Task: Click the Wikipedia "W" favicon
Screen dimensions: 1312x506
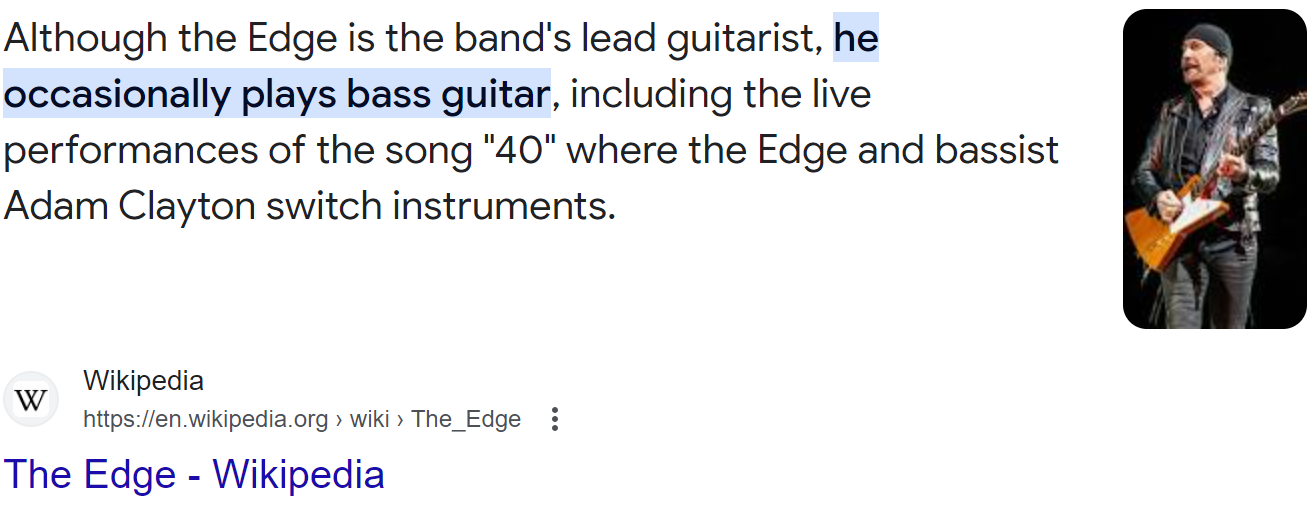Action: click(31, 400)
